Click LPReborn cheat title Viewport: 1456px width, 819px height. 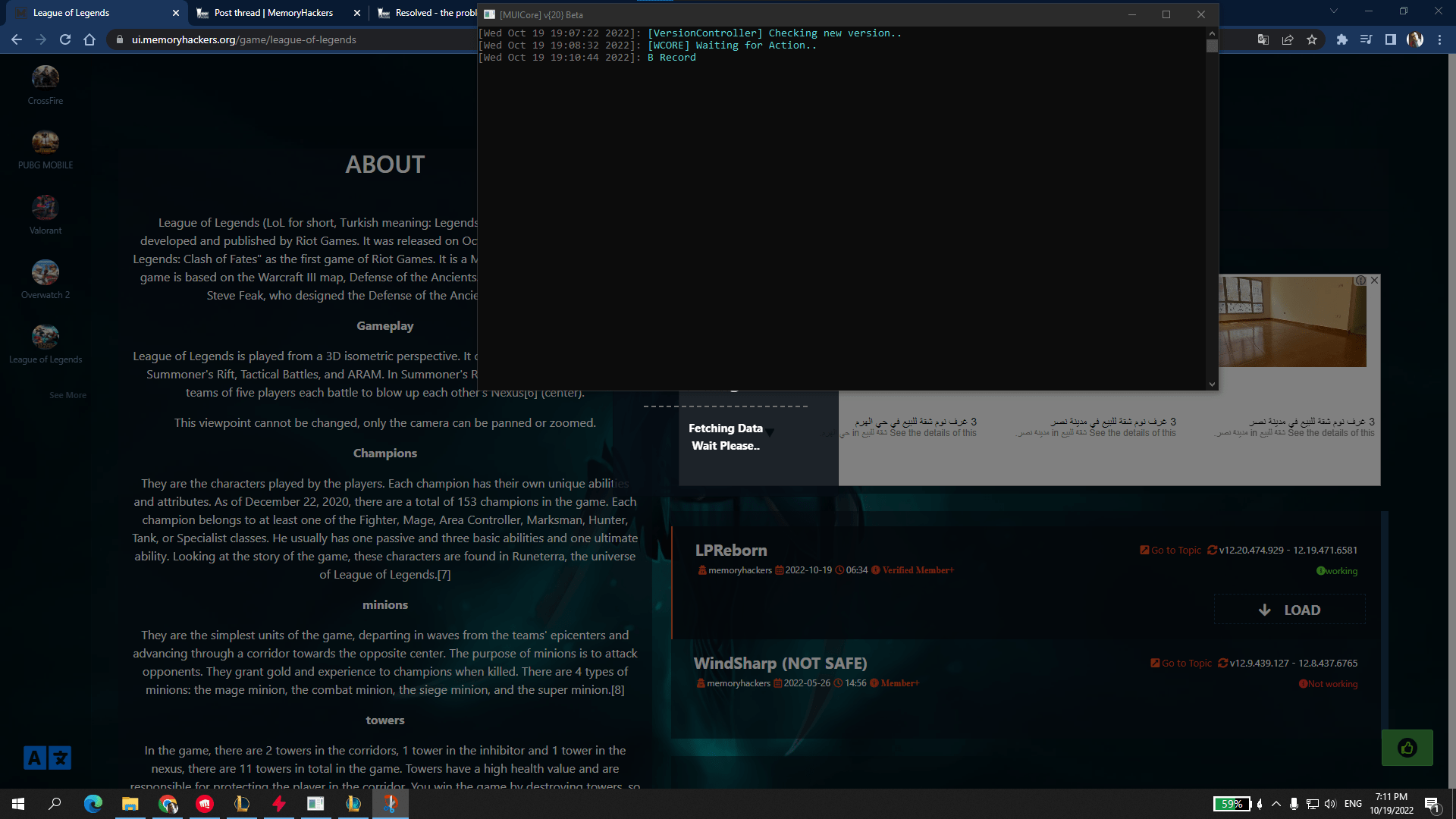point(731,551)
